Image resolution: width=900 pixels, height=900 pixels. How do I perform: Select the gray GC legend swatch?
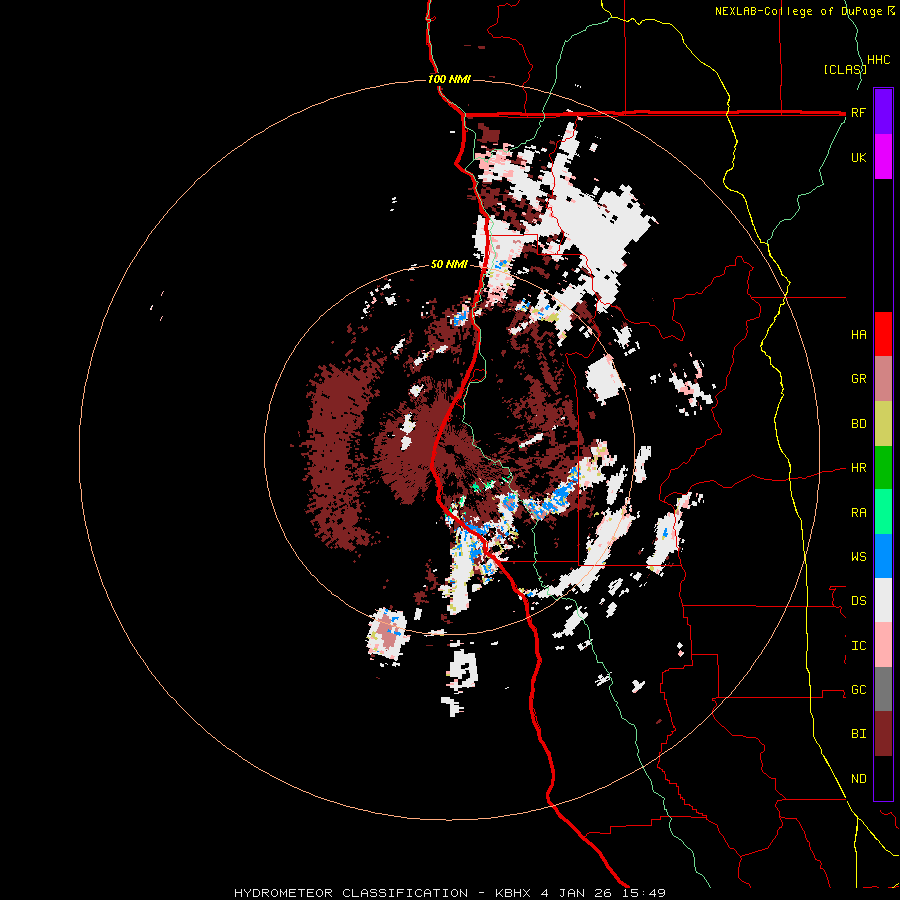tap(883, 689)
